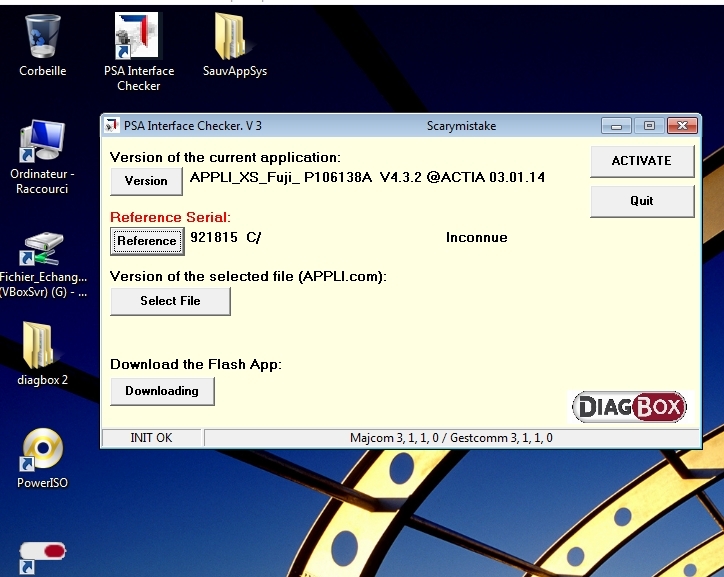Image resolution: width=724 pixels, height=577 pixels.
Task: Select the PowerISO desktop shortcut
Action: tap(42, 458)
